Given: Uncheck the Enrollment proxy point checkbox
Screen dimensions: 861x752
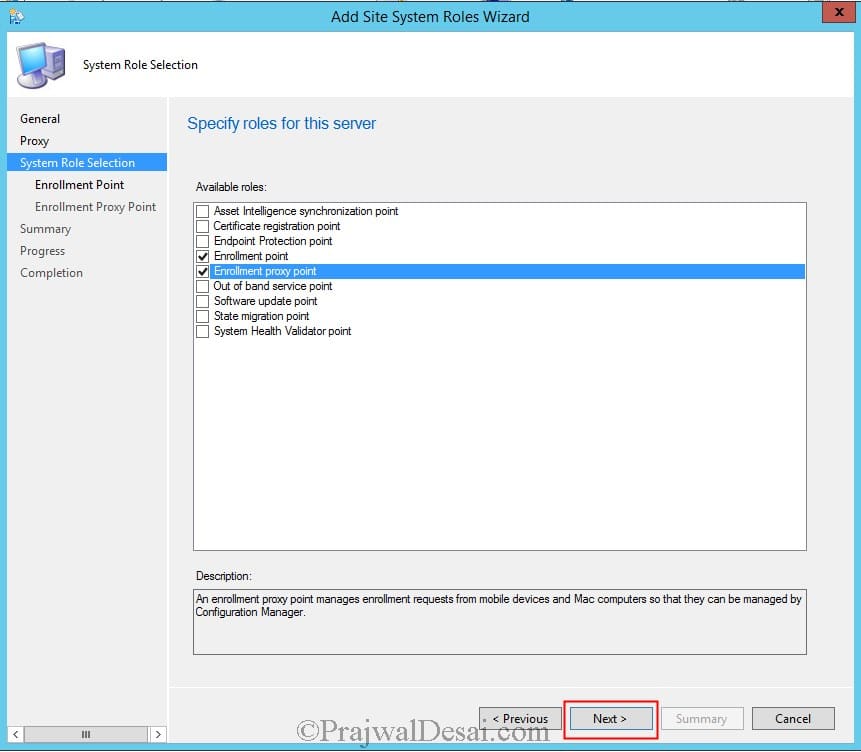Looking at the screenshot, I should 203,271.
